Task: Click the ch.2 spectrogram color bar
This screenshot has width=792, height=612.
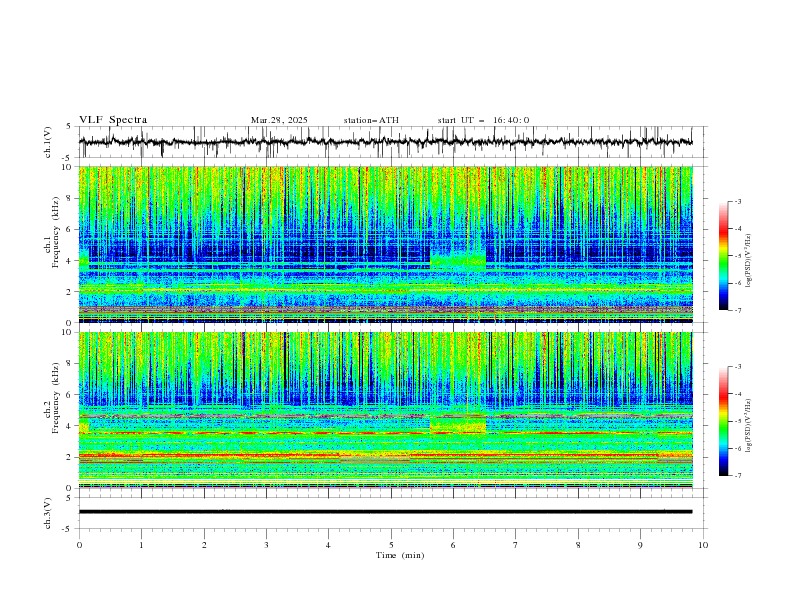Action: click(x=723, y=421)
